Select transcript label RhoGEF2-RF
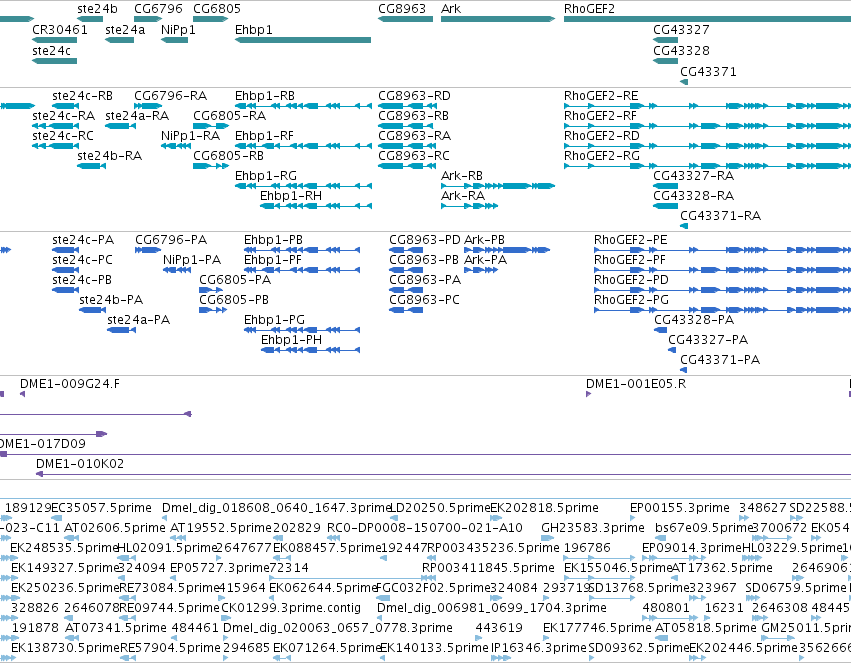Screen dimensions: 851x663 point(600,116)
